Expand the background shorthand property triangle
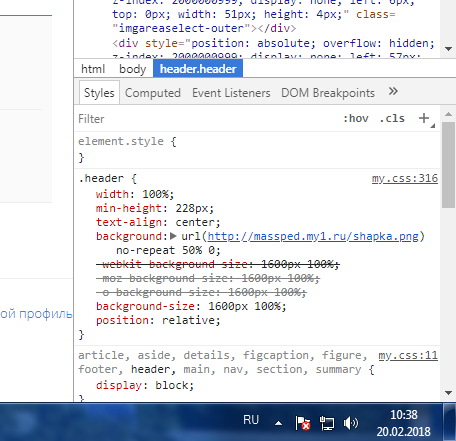Screen dimensions: 456x441 coord(173,236)
